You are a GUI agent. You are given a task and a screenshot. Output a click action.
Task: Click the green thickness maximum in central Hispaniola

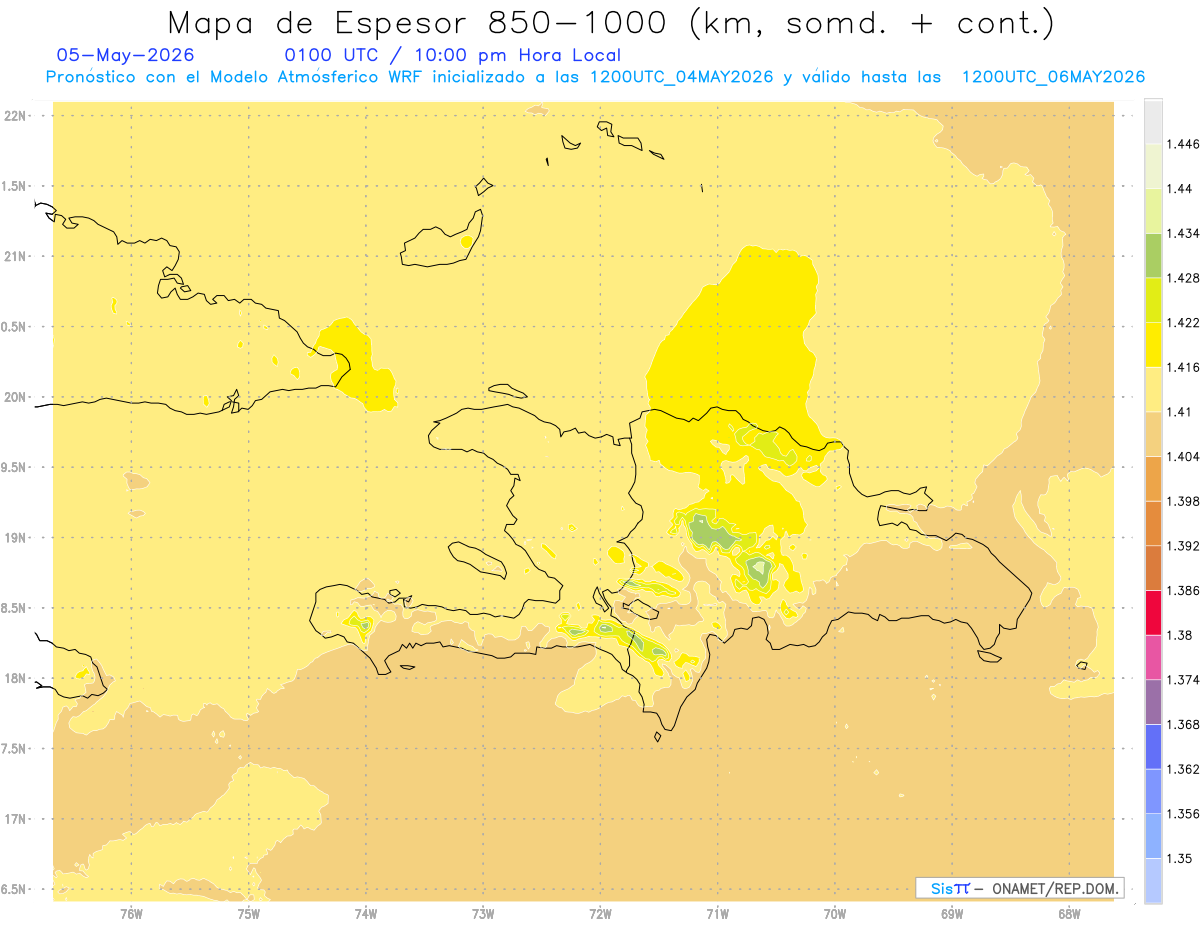712,534
